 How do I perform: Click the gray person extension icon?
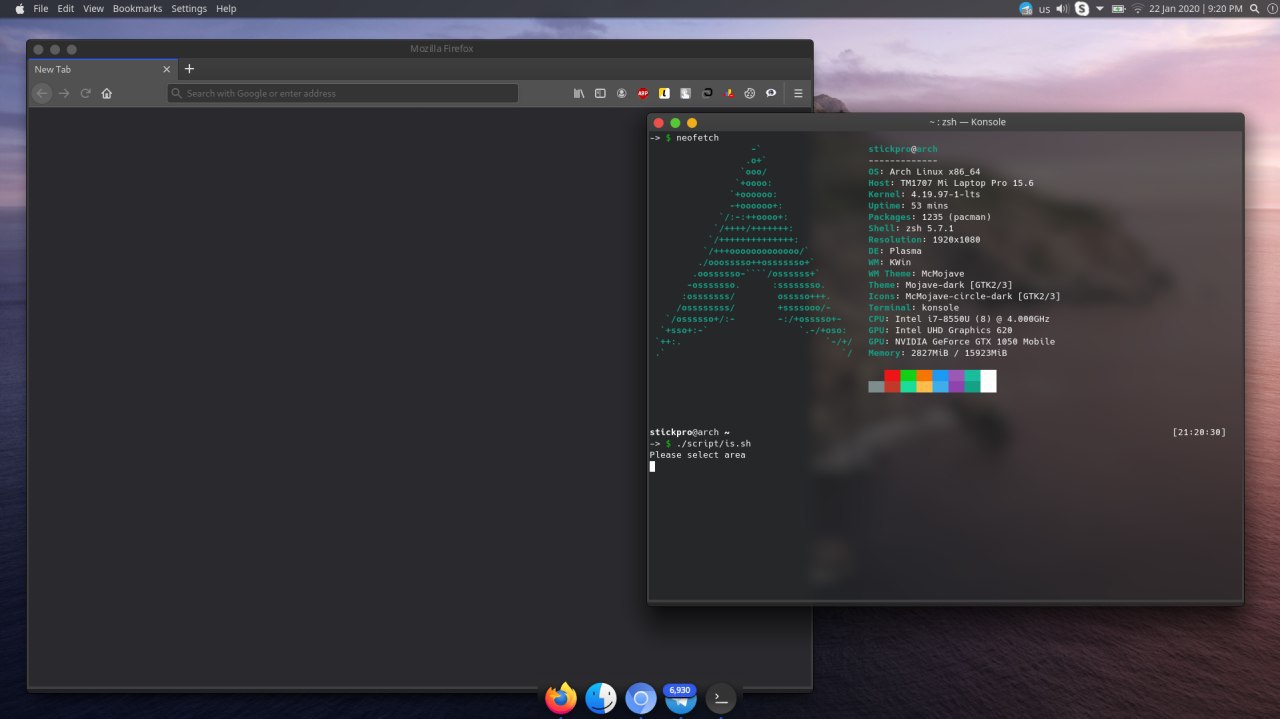point(686,93)
